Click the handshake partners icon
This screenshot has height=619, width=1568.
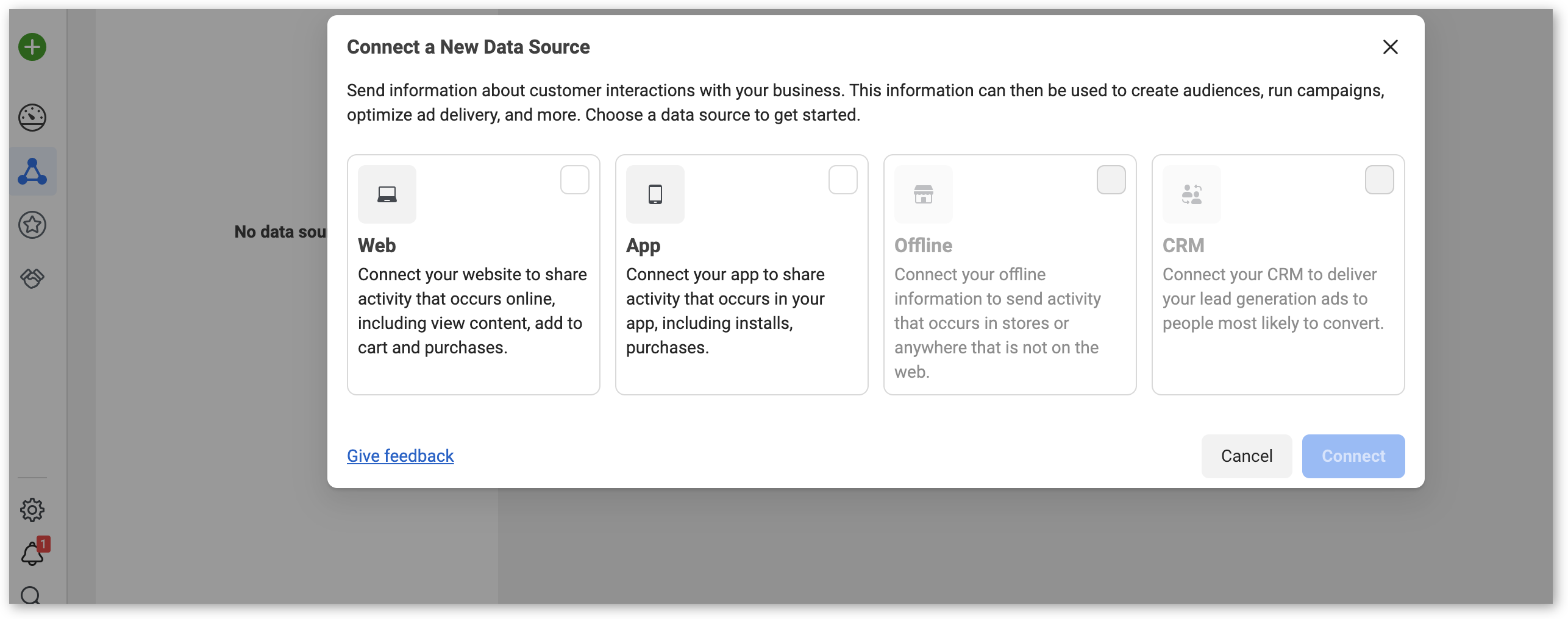coord(32,278)
